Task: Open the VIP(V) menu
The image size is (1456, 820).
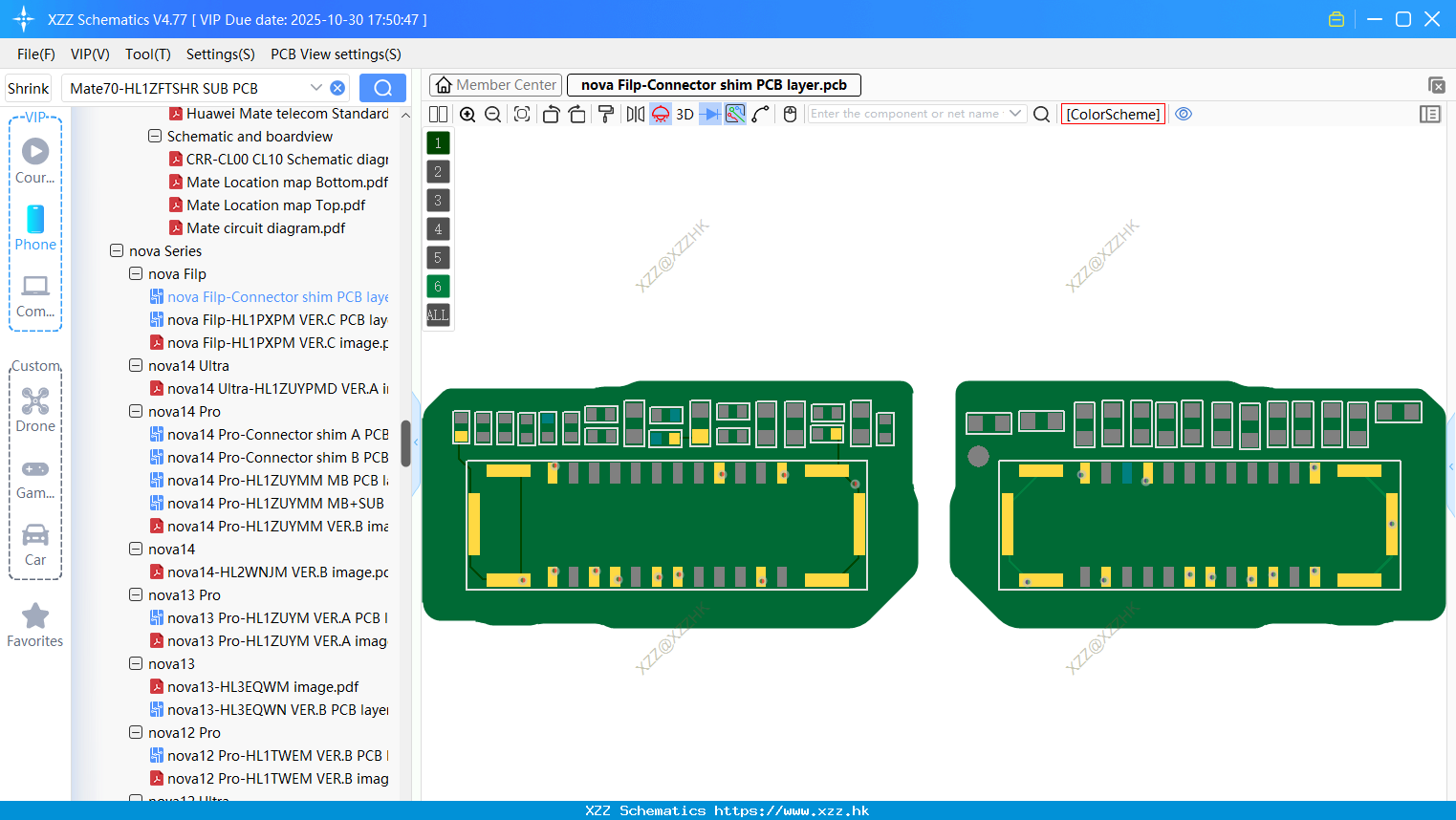Action: pyautogui.click(x=90, y=54)
